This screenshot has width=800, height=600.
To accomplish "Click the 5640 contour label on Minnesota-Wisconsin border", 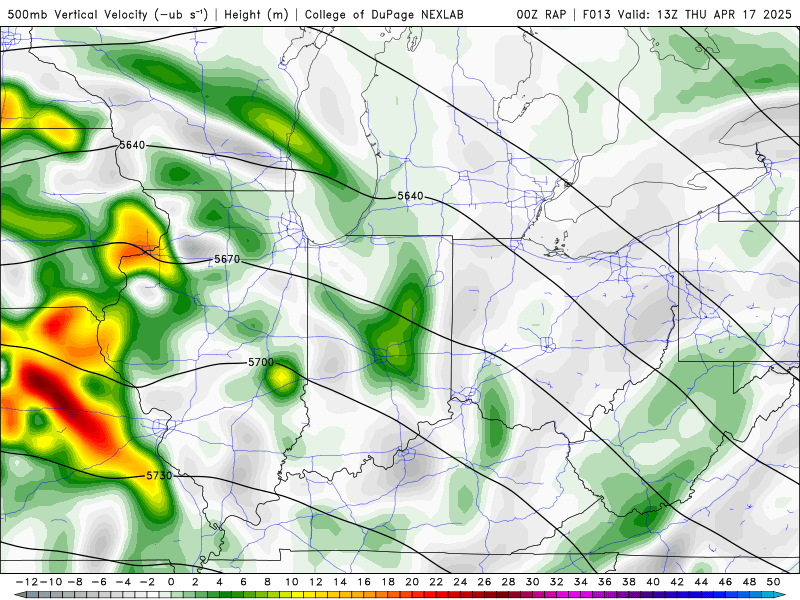I will [132, 145].
